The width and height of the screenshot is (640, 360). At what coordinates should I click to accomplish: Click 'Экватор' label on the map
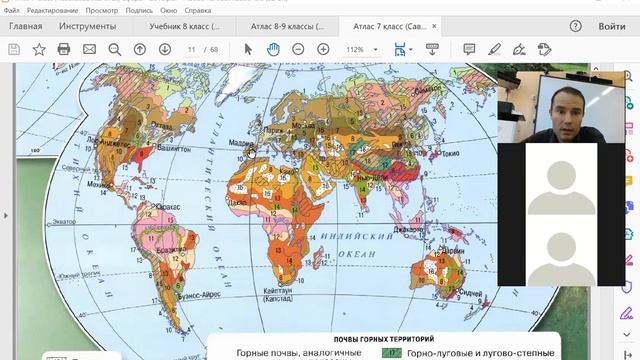64,222
